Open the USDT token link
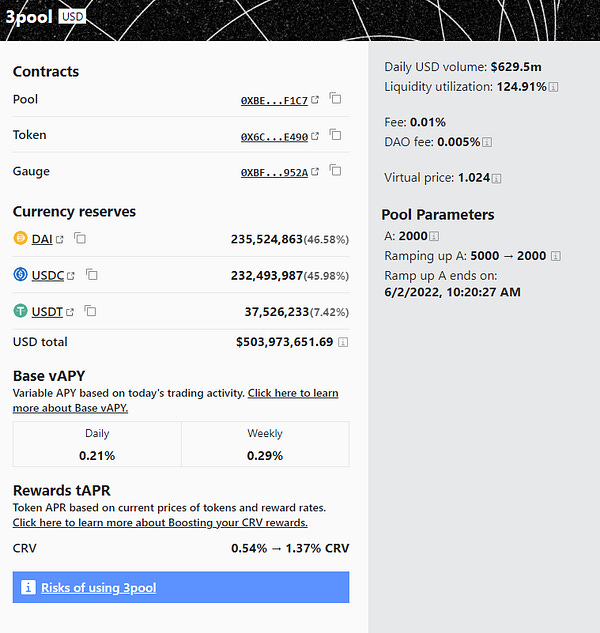This screenshot has width=600, height=633. pos(47,312)
